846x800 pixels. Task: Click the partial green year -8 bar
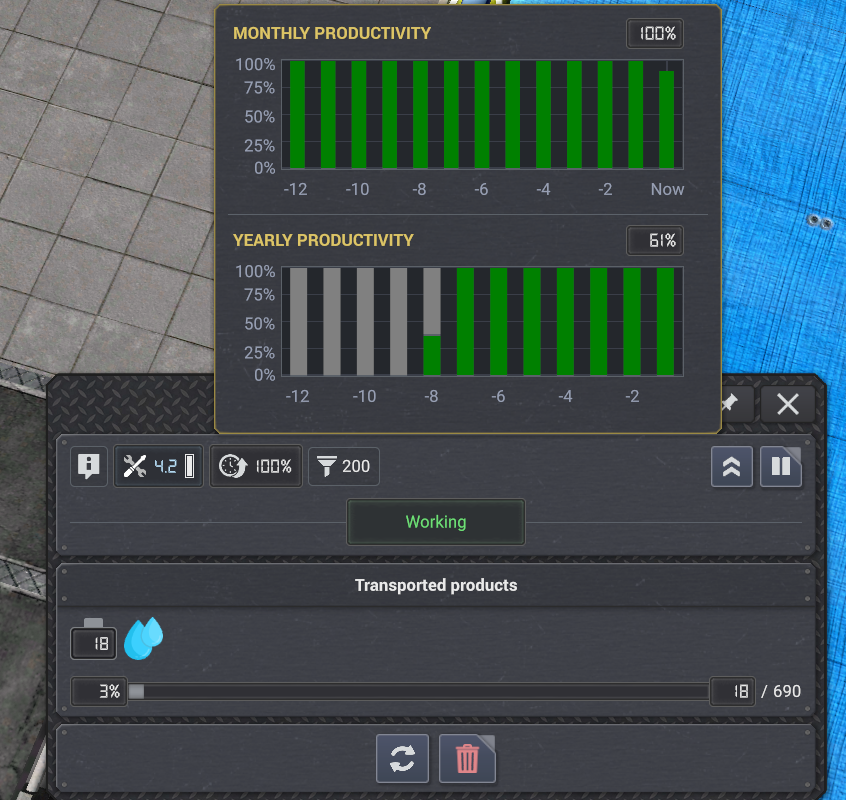point(432,355)
